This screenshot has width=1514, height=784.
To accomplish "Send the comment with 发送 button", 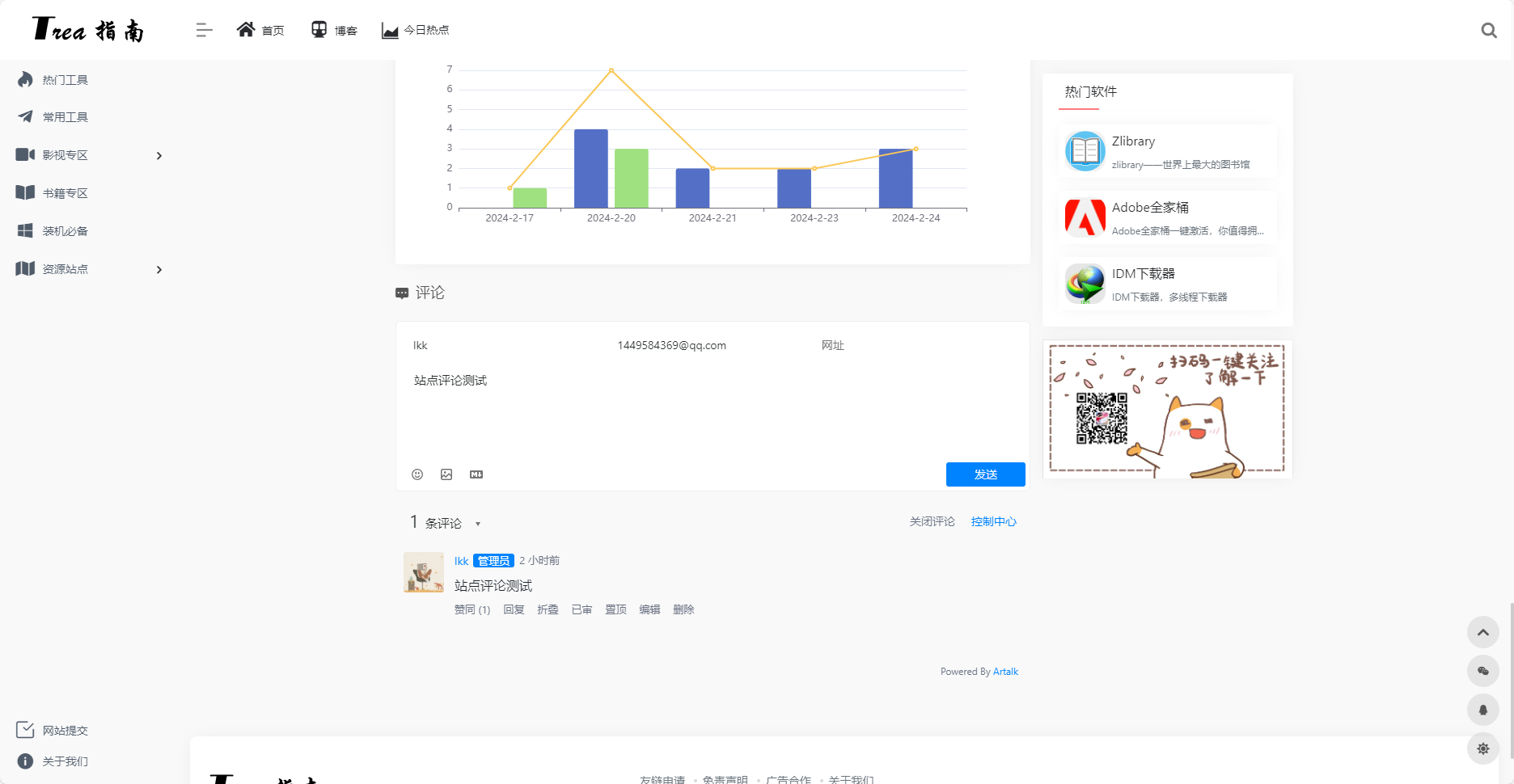I will coord(985,474).
